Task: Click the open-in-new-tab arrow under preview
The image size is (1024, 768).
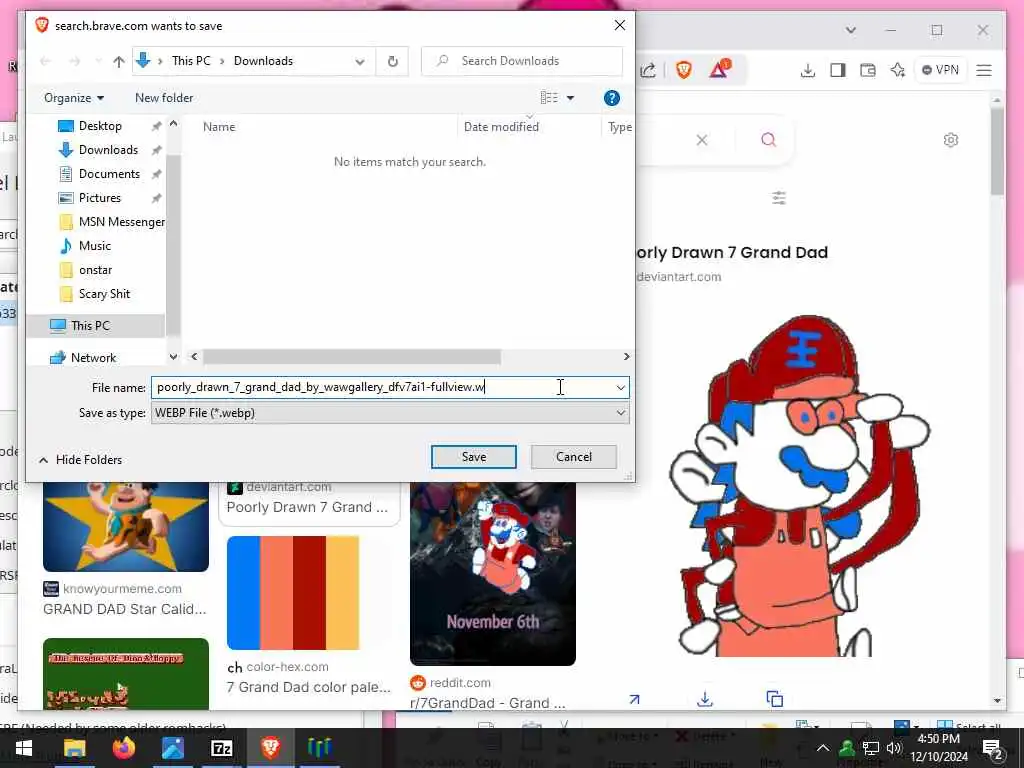Action: [634, 699]
